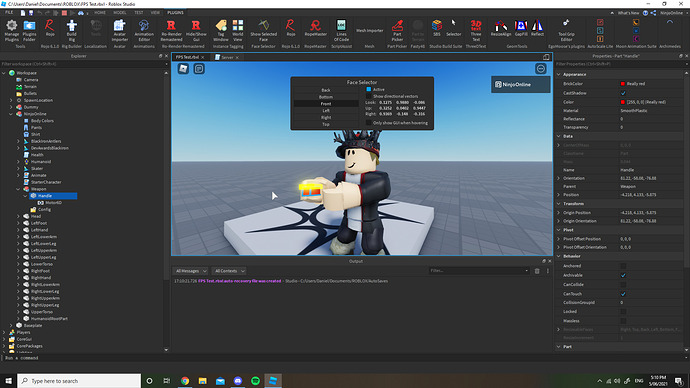Screen dimensions: 690x388
Task: Open the FILE menu
Action: [x=9, y=13]
